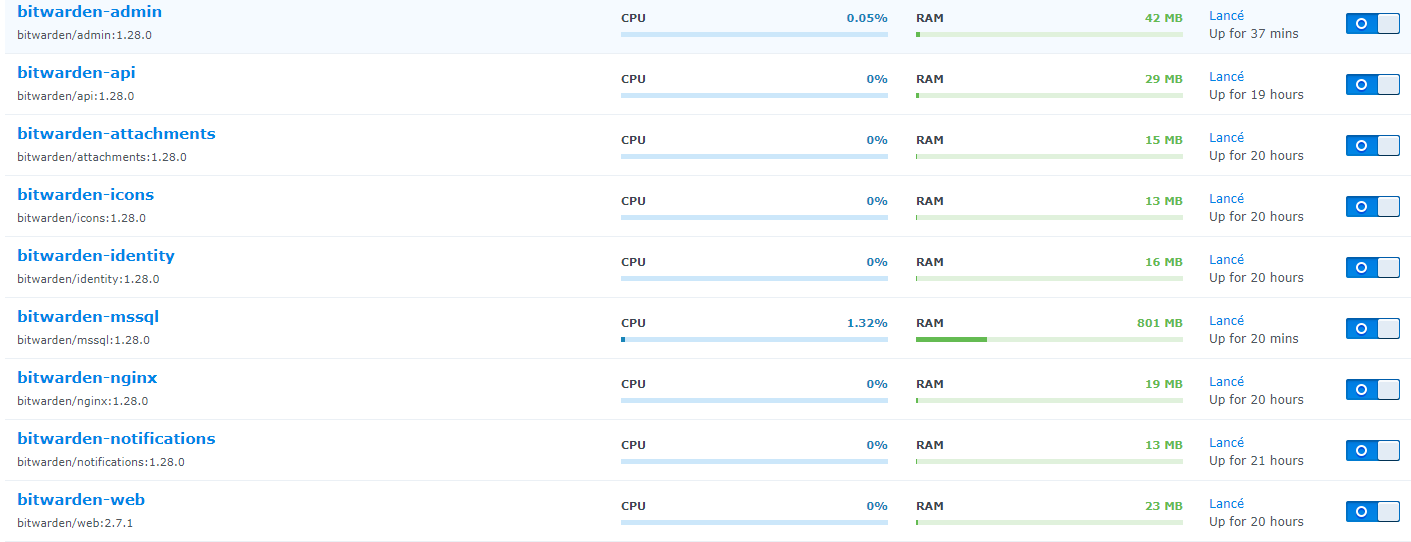Select the bitwarden/identity:1.28.0 image label
This screenshot has height=542, width=1411.
tap(88, 279)
